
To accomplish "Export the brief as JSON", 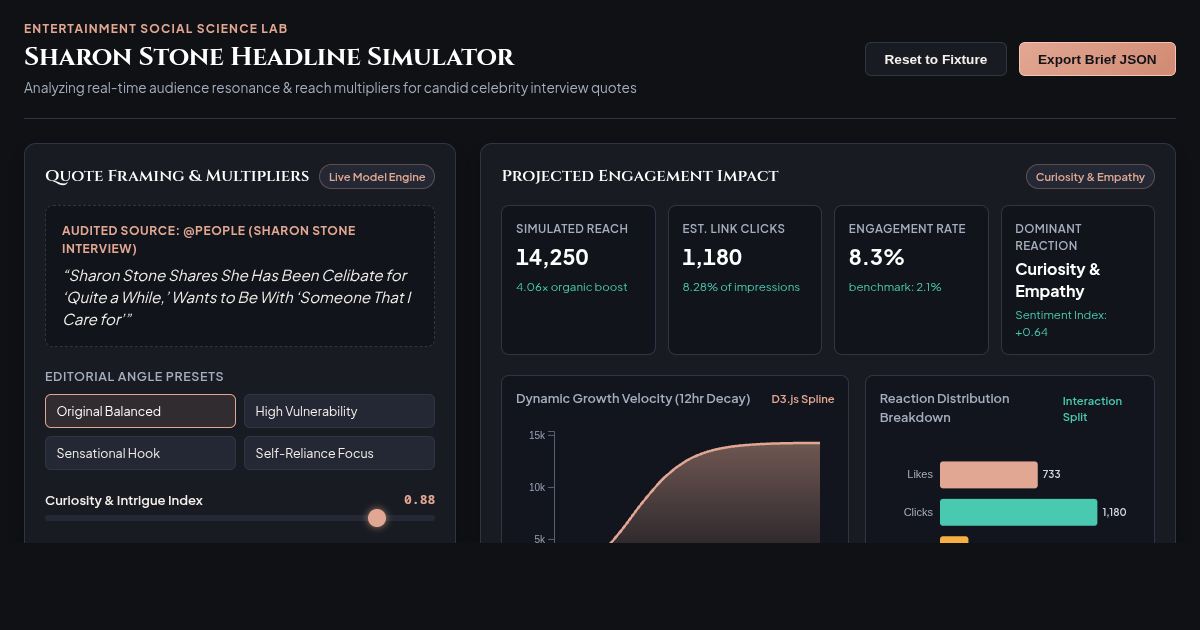I will (x=1097, y=59).
